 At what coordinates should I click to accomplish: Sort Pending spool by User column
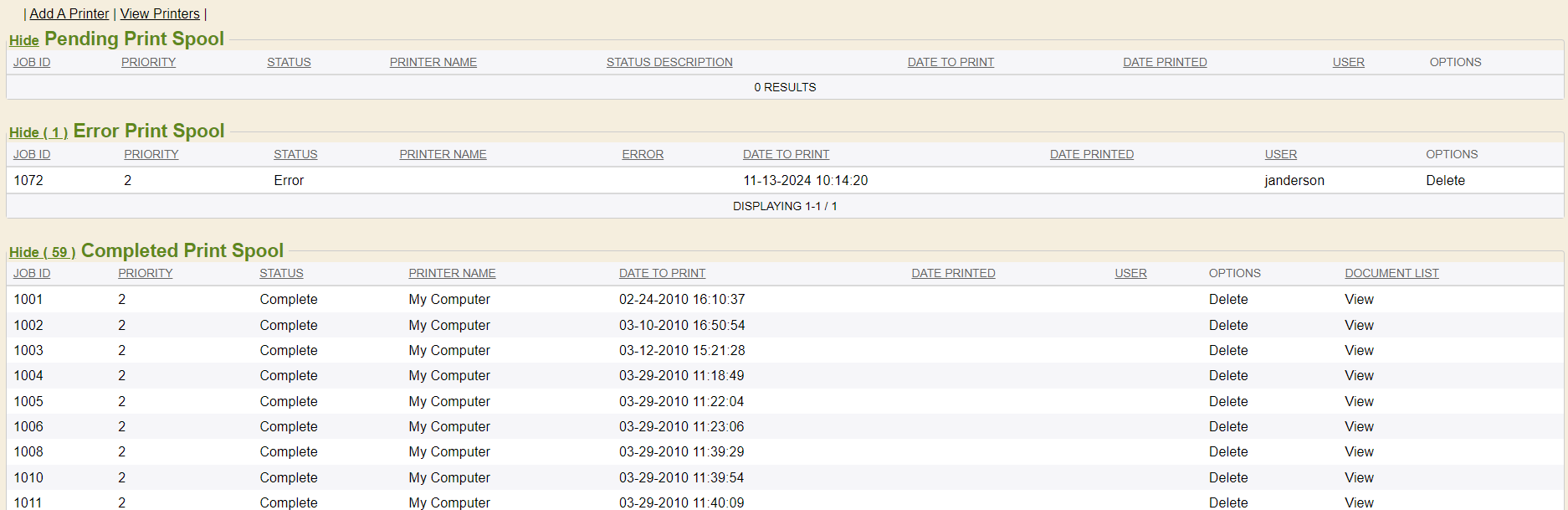[1348, 62]
